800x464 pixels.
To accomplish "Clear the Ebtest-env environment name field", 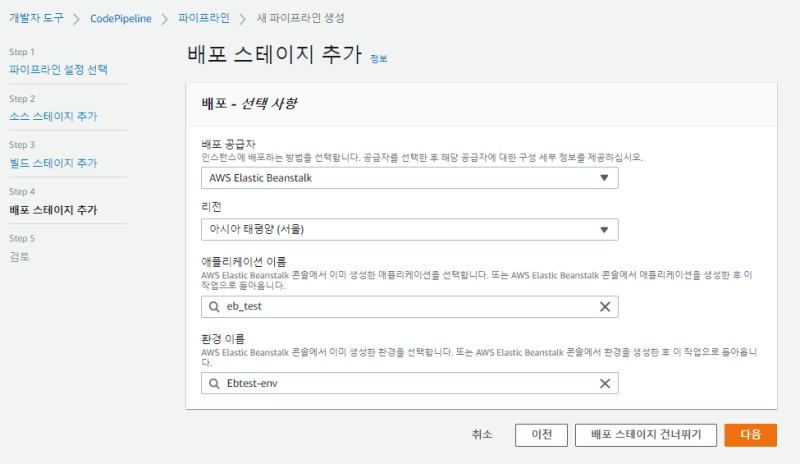I will click(x=604, y=384).
